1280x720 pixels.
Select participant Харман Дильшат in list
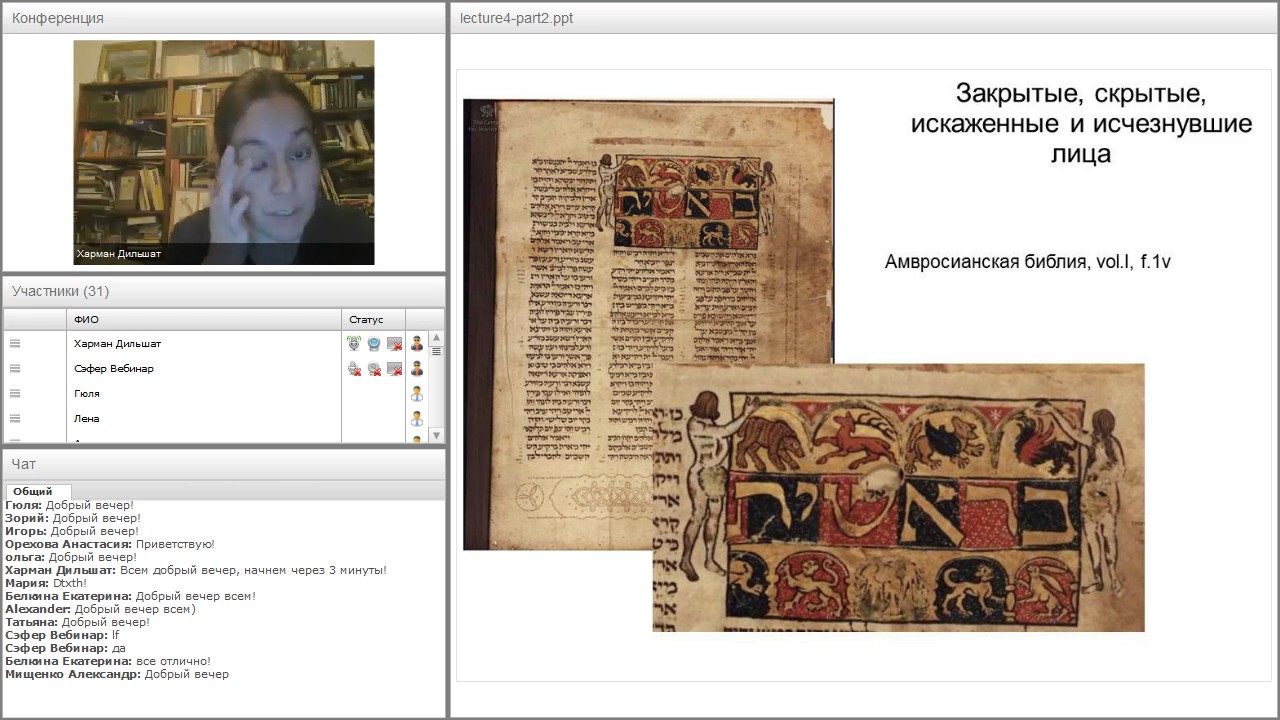point(118,343)
